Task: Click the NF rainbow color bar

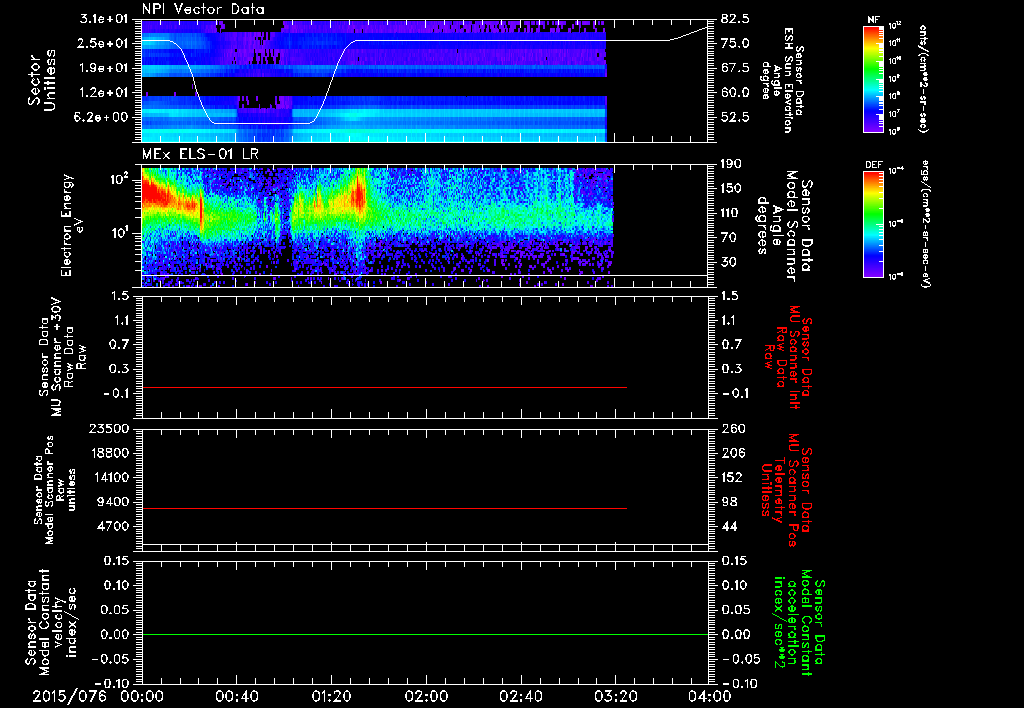Action: 874,79
